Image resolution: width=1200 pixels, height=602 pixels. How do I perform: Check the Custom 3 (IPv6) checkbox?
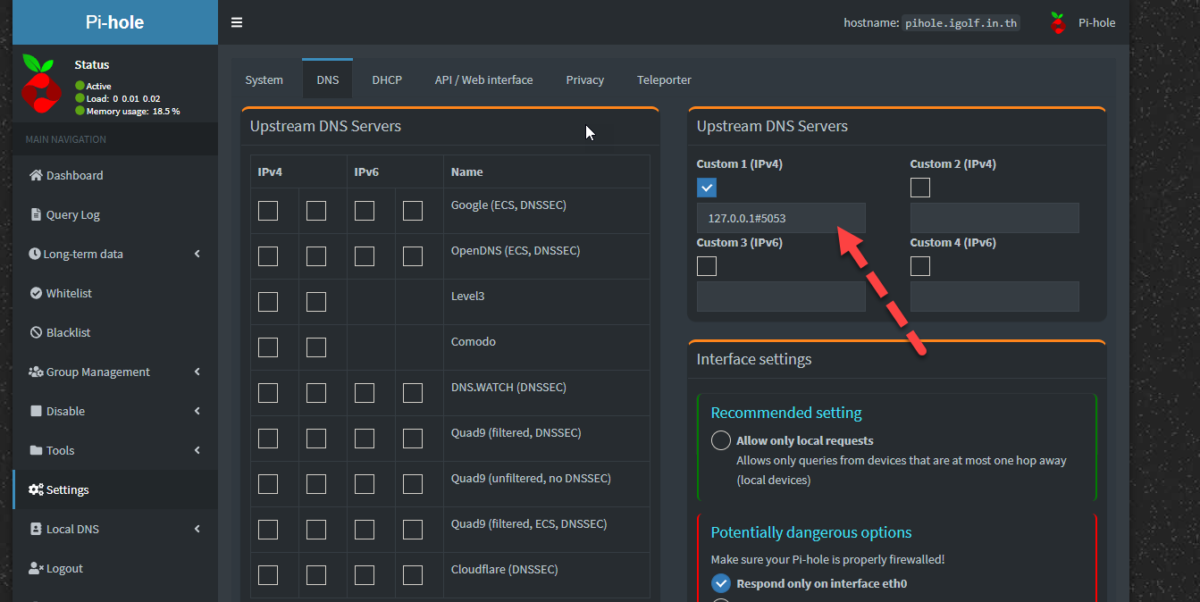coord(707,266)
